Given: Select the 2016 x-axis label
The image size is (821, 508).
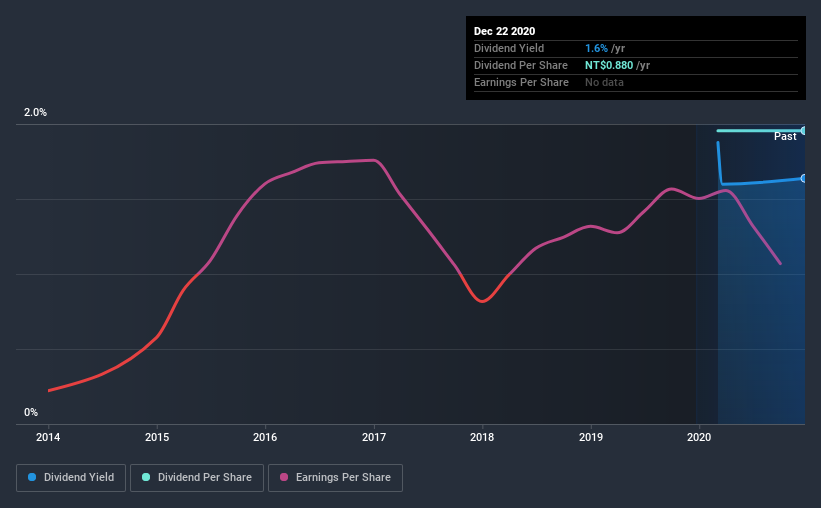Looking at the screenshot, I should [265, 437].
